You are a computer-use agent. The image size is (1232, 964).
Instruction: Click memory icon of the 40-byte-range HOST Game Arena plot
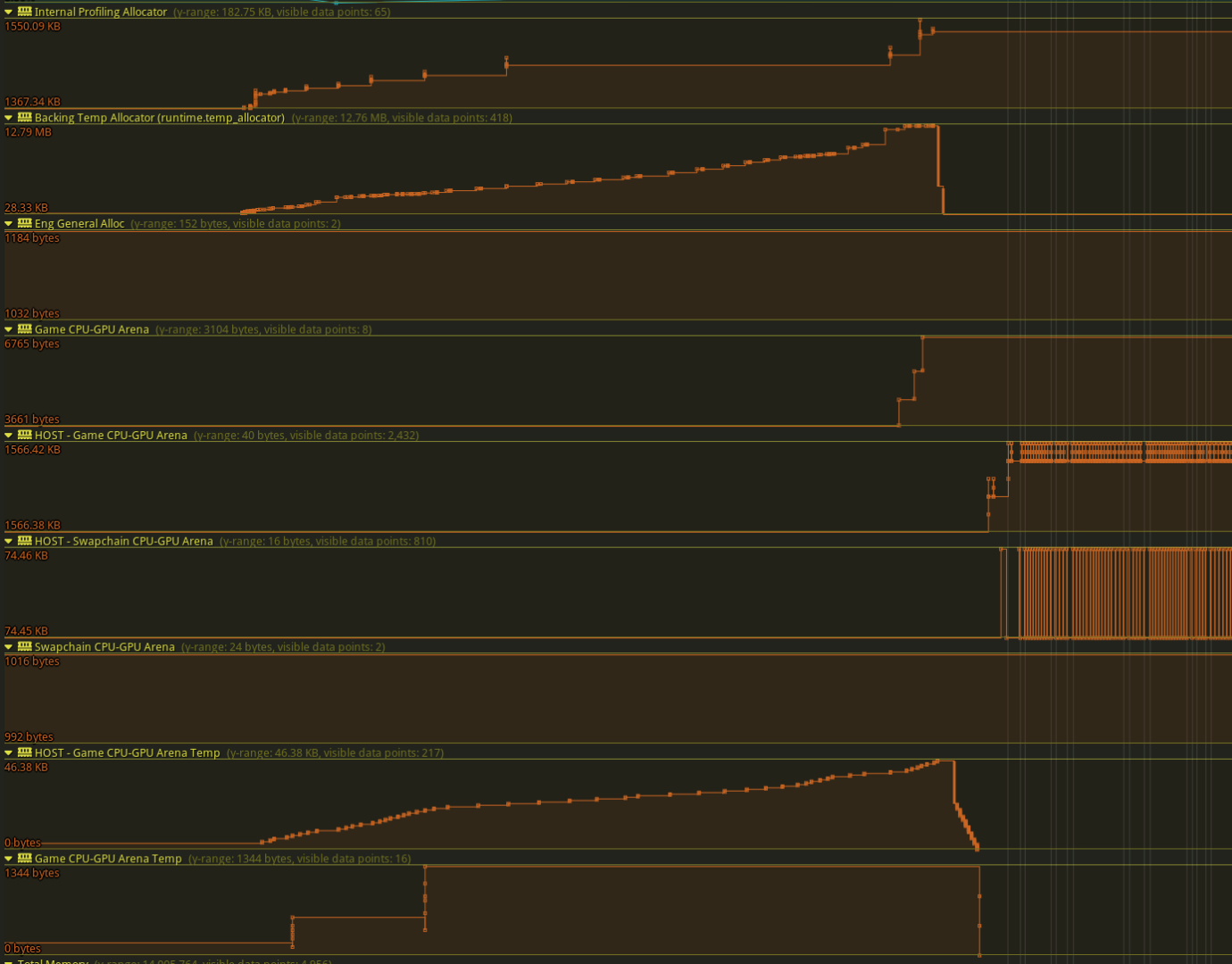pyautogui.click(x=24, y=435)
